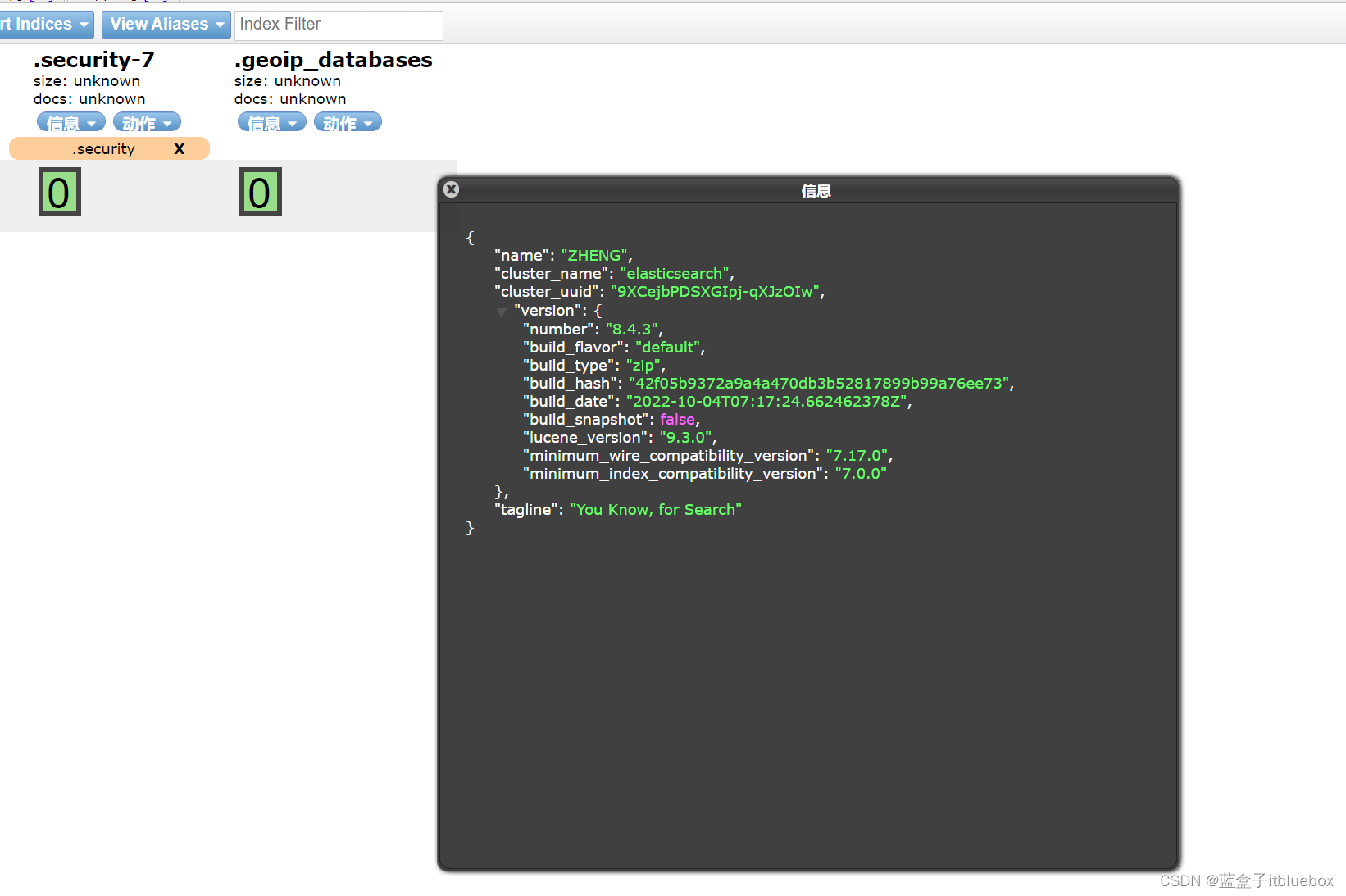The image size is (1346, 896).
Task: Open the View Aliases dropdown
Action: click(166, 25)
